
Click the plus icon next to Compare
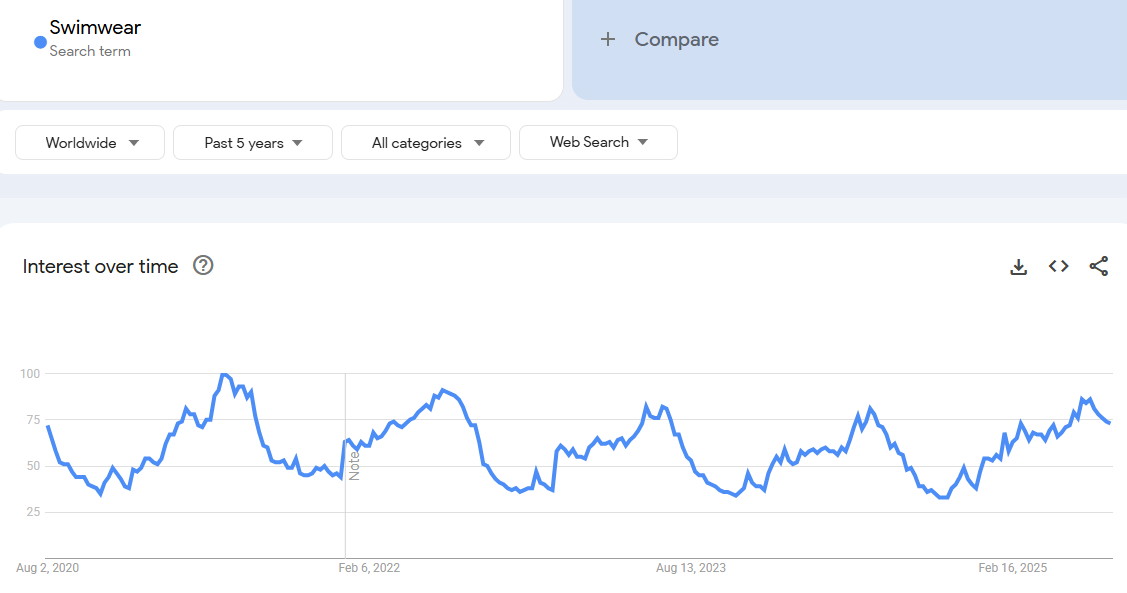pos(607,40)
